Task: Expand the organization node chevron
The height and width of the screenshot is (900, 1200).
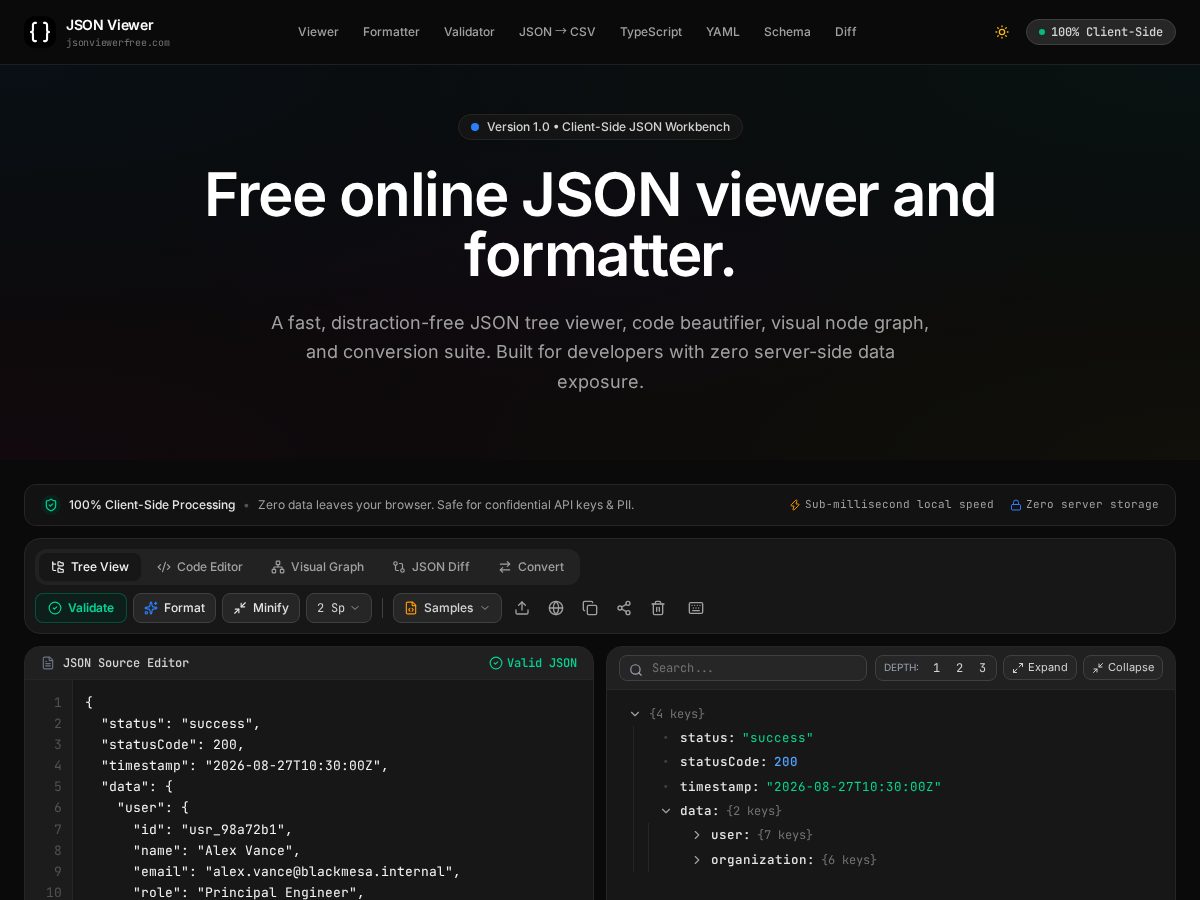Action: click(x=697, y=860)
